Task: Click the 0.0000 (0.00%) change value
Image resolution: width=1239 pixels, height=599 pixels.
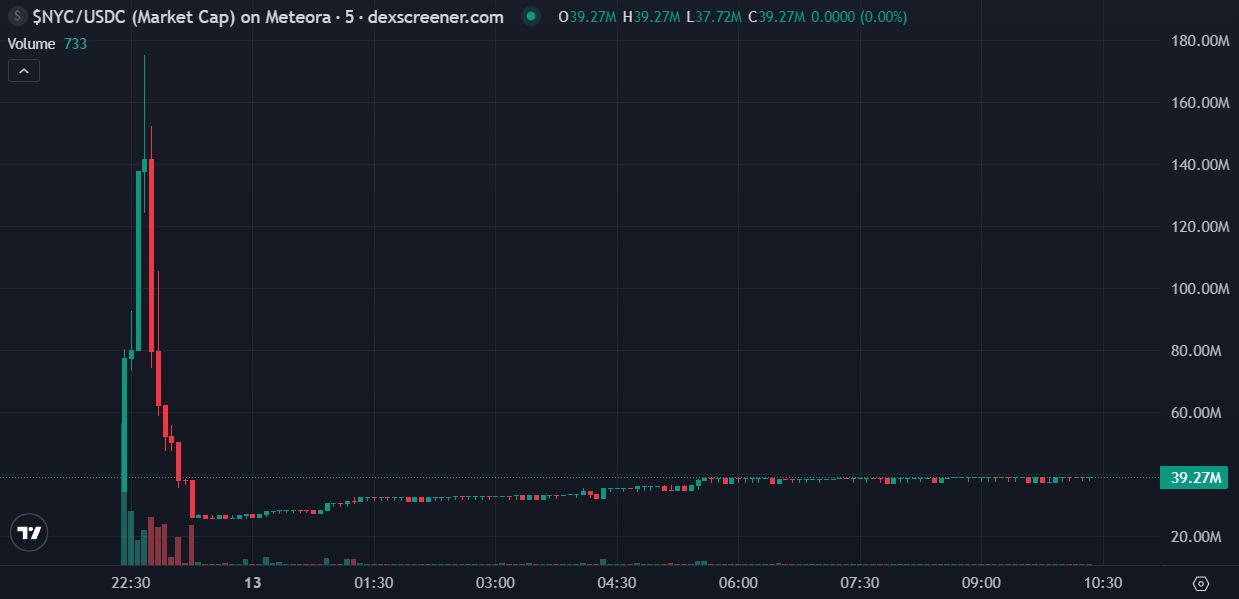Action: point(858,17)
